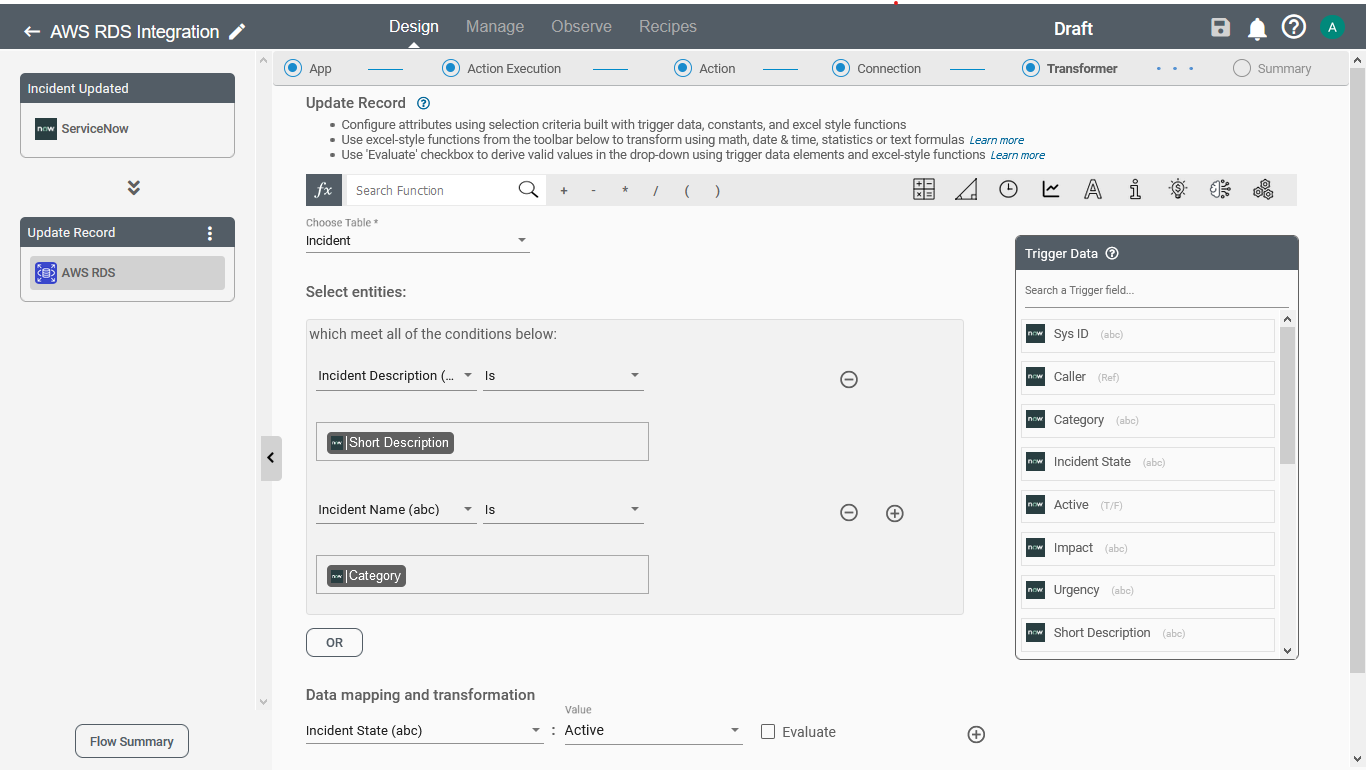Select the App step radio
Image resolution: width=1366 pixels, height=770 pixels.
293,68
